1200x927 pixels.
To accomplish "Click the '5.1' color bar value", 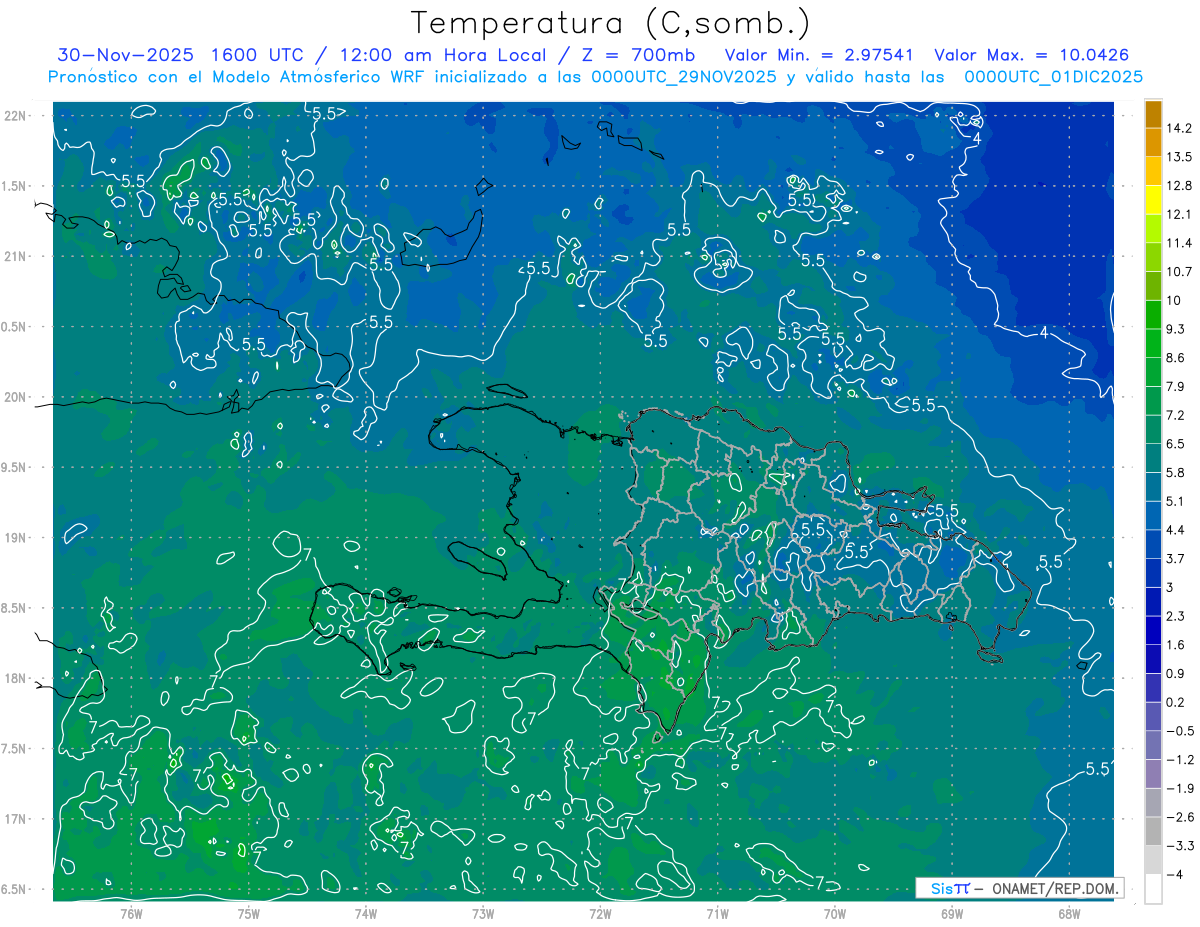I will point(1175,502).
